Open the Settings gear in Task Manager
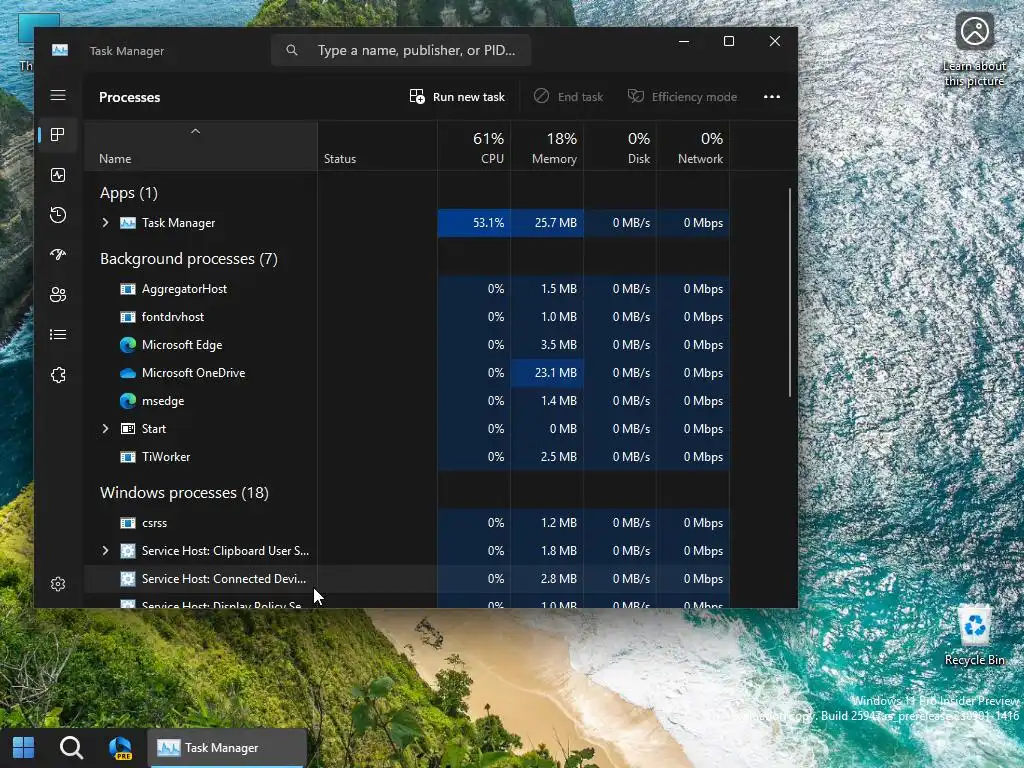This screenshot has width=1024, height=768. 58,584
